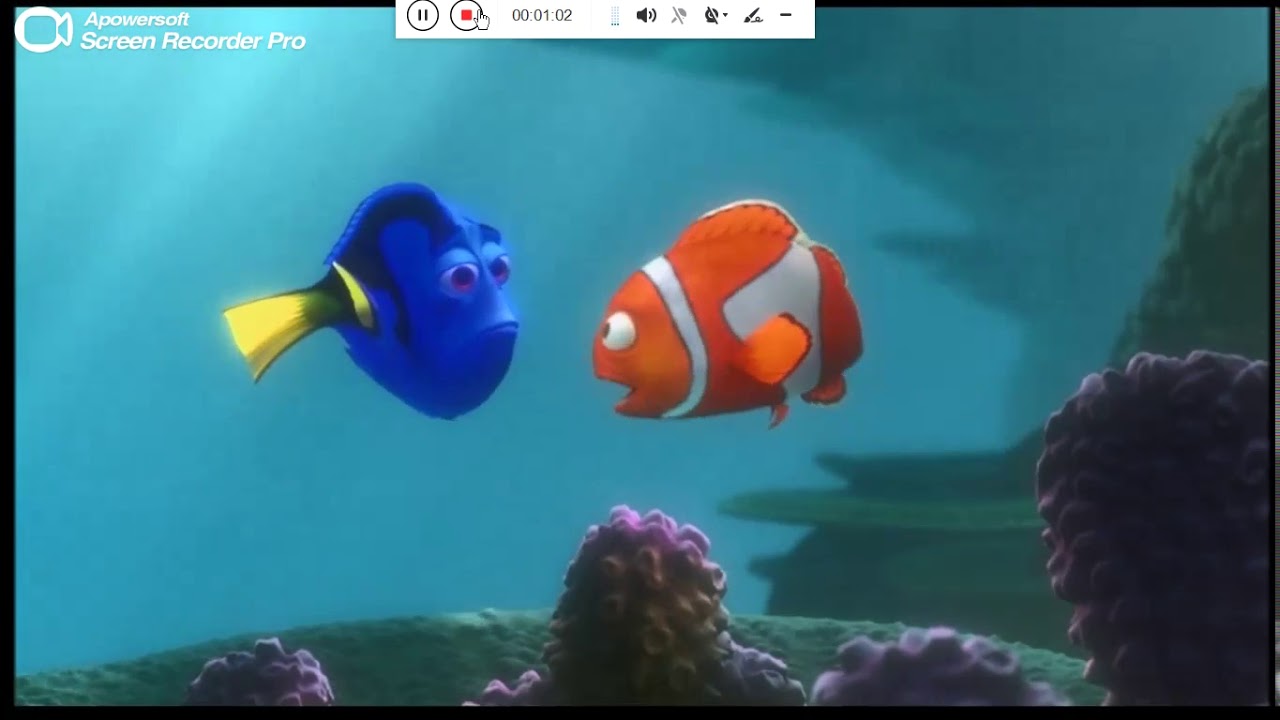Toggle the system sound speaker icon
This screenshot has width=1280, height=720.
pyautogui.click(x=647, y=15)
